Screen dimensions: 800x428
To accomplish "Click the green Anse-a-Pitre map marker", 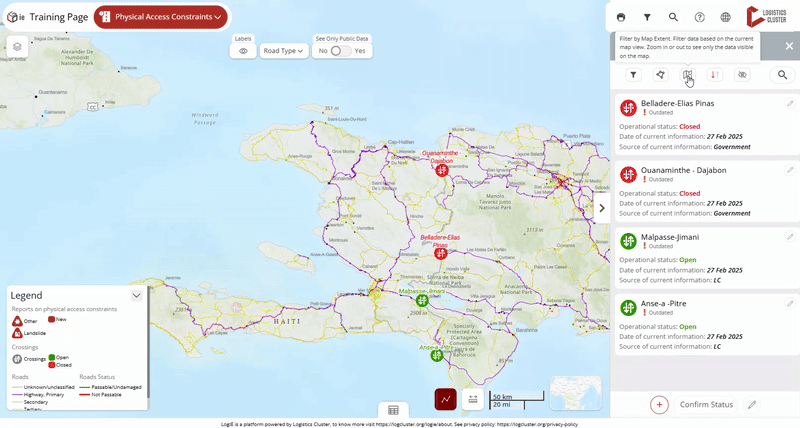I will pyautogui.click(x=437, y=355).
